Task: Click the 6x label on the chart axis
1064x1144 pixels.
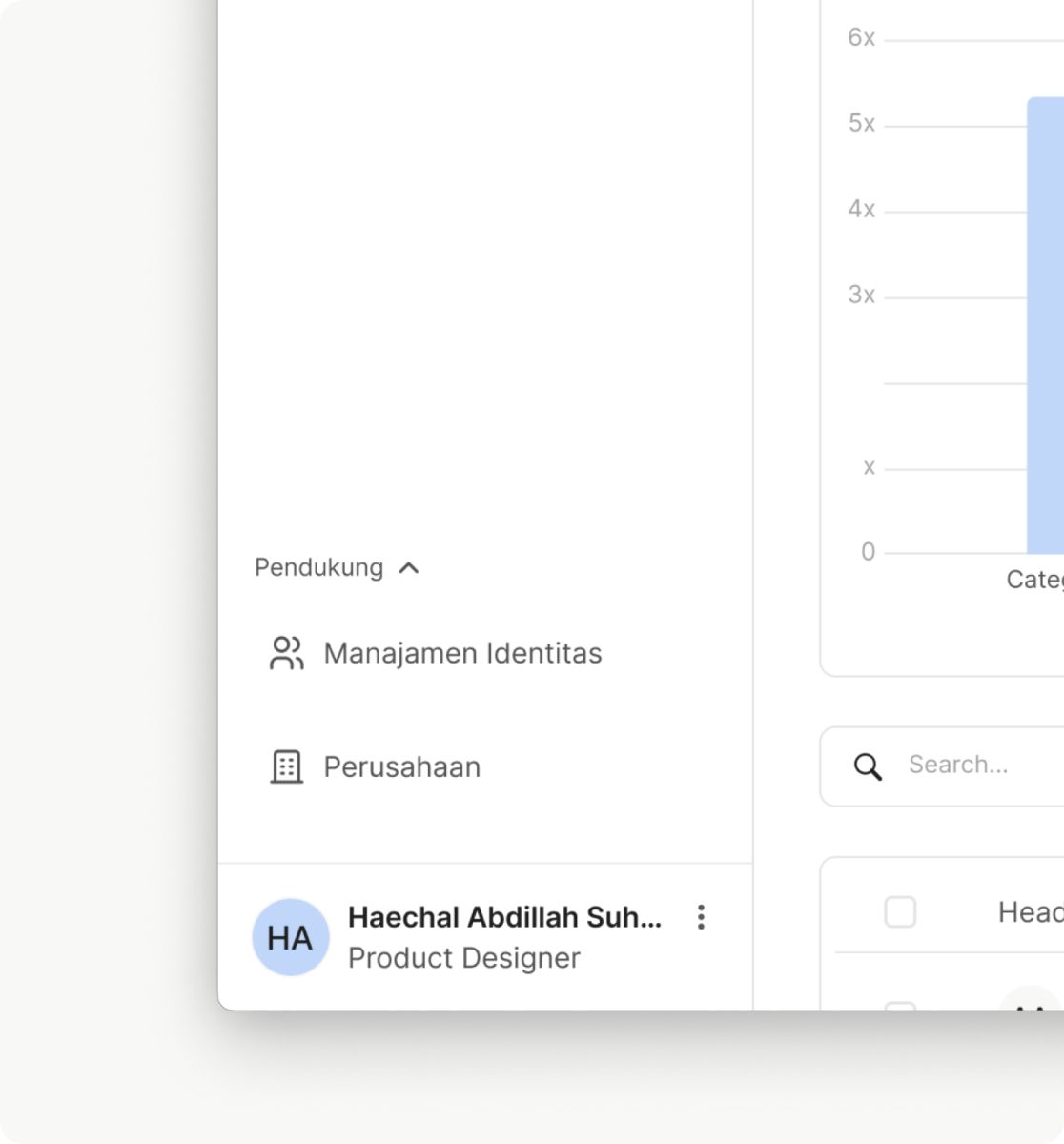Action: click(861, 38)
